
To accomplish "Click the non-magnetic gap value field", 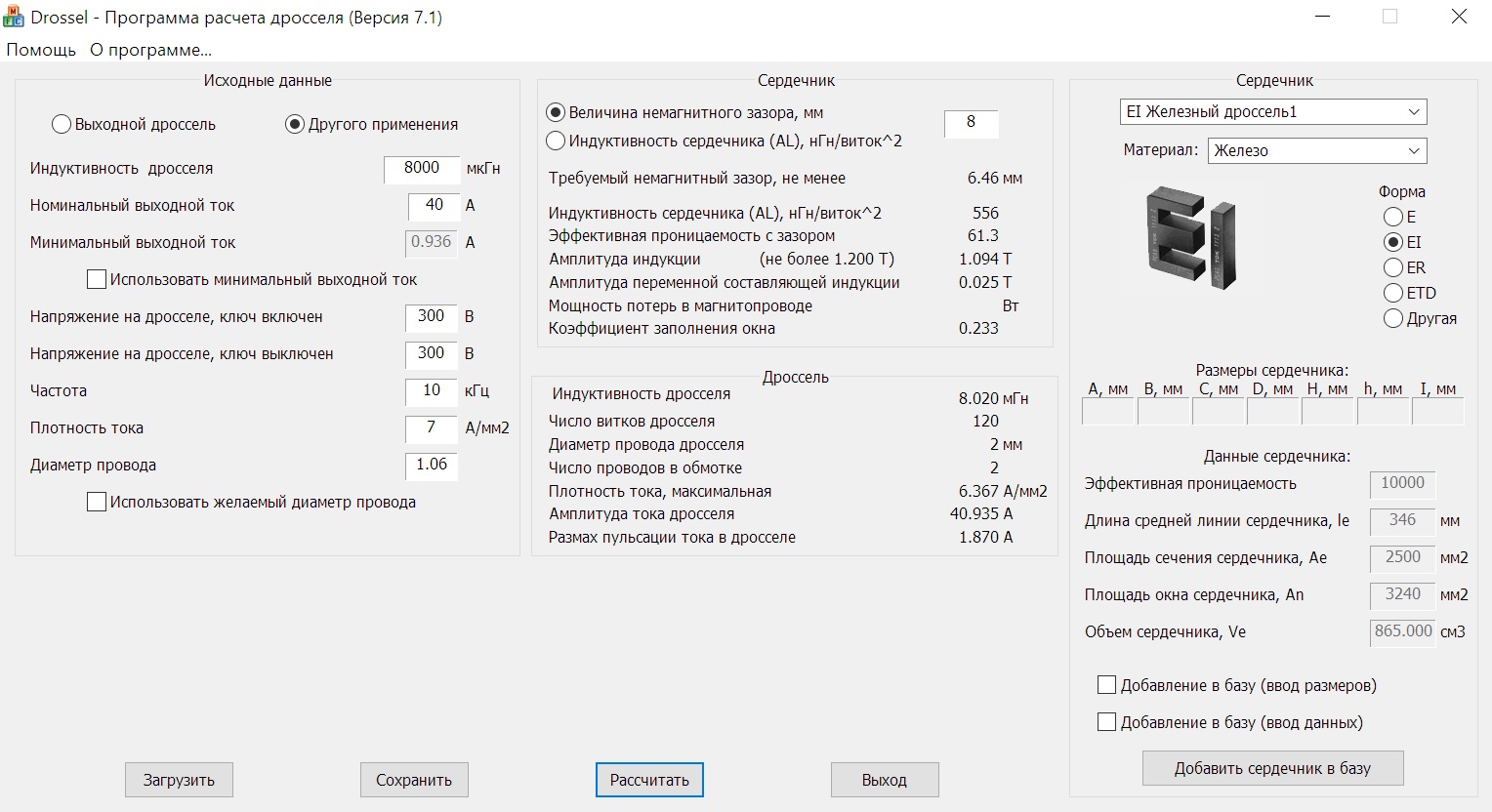I will 971,123.
